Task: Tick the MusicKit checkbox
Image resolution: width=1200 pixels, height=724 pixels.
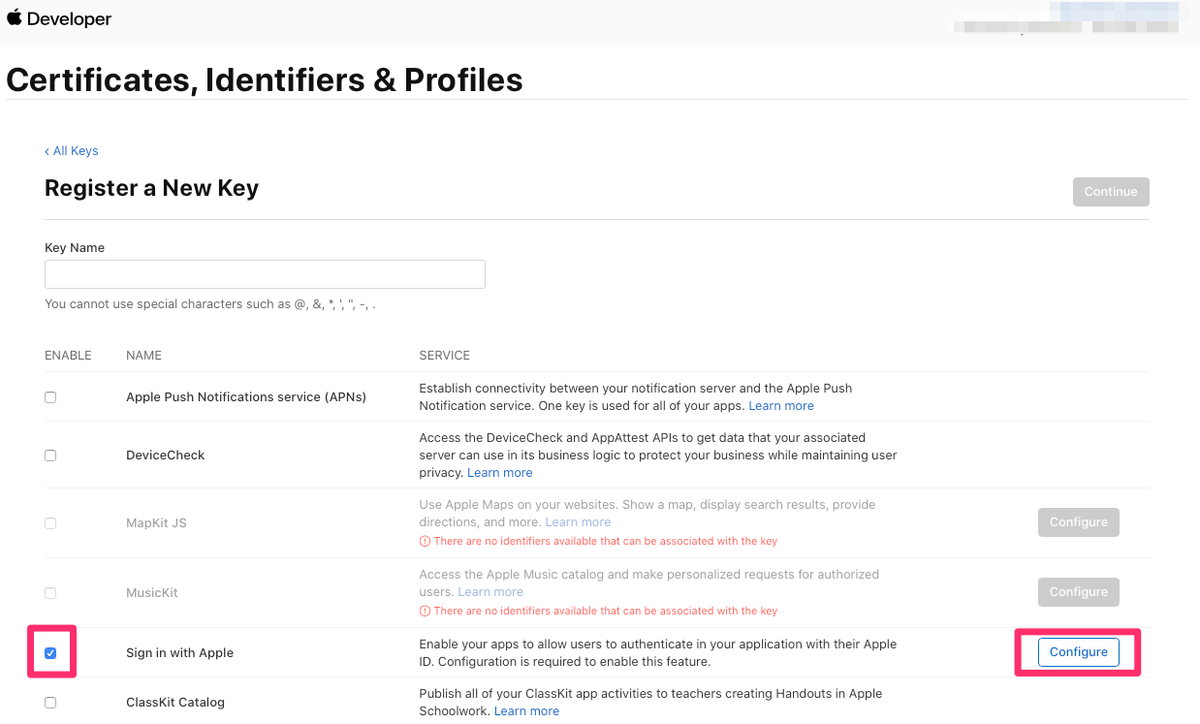Action: (51, 593)
